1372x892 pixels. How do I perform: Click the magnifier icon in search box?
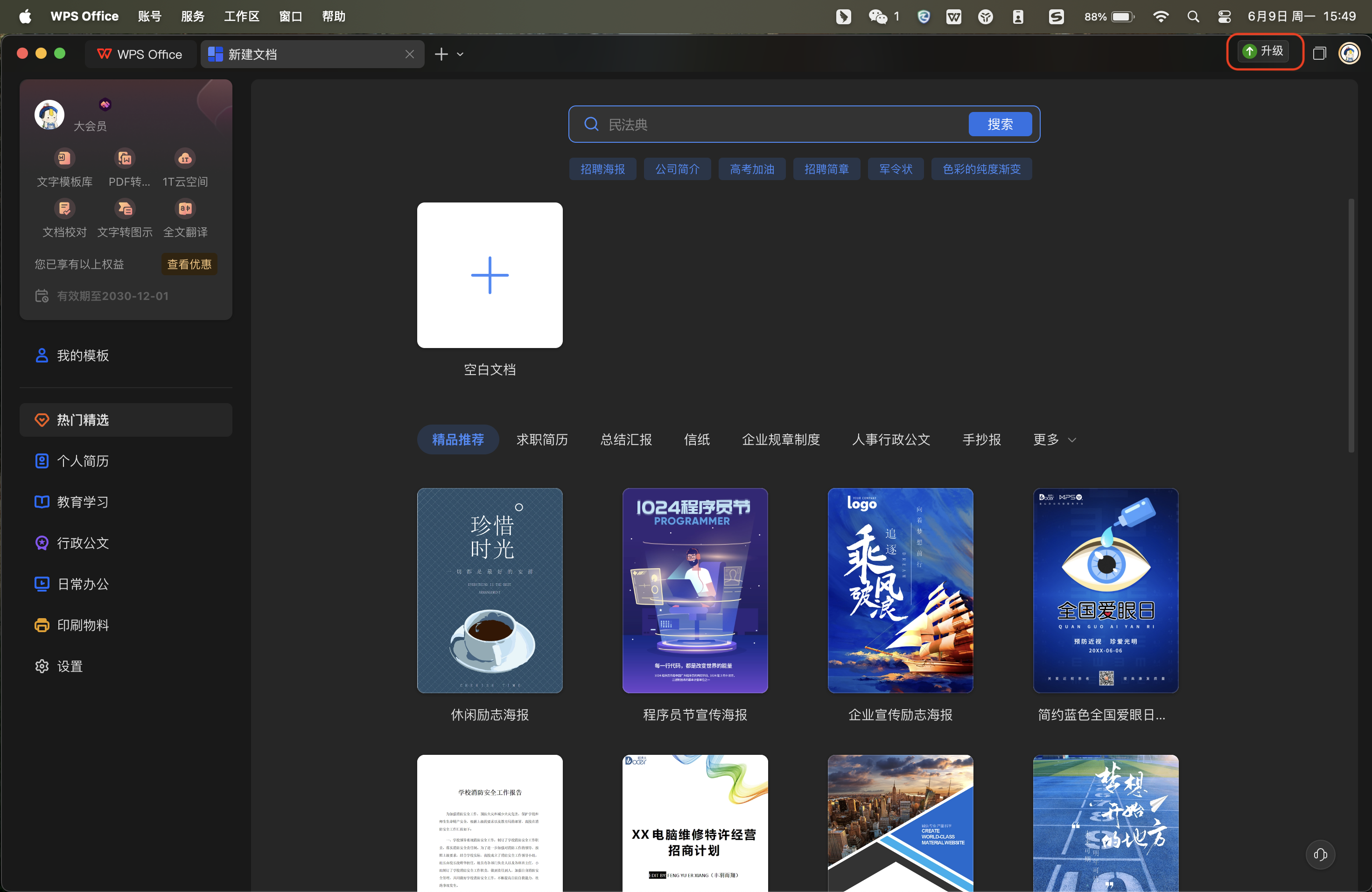(591, 124)
